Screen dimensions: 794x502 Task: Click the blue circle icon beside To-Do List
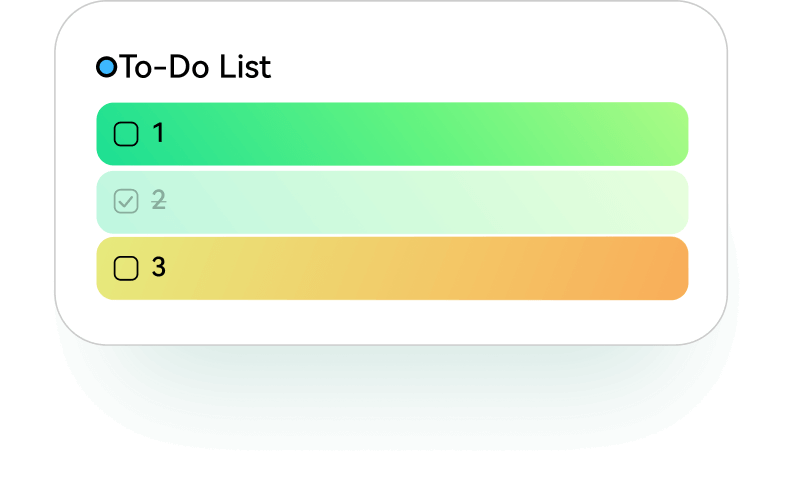106,68
